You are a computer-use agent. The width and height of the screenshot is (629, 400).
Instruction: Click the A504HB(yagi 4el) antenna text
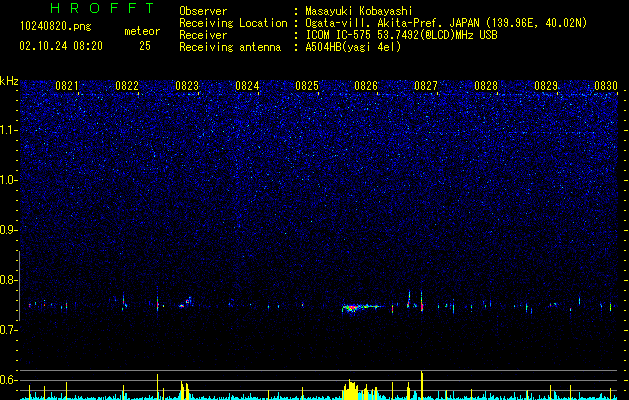[353, 47]
